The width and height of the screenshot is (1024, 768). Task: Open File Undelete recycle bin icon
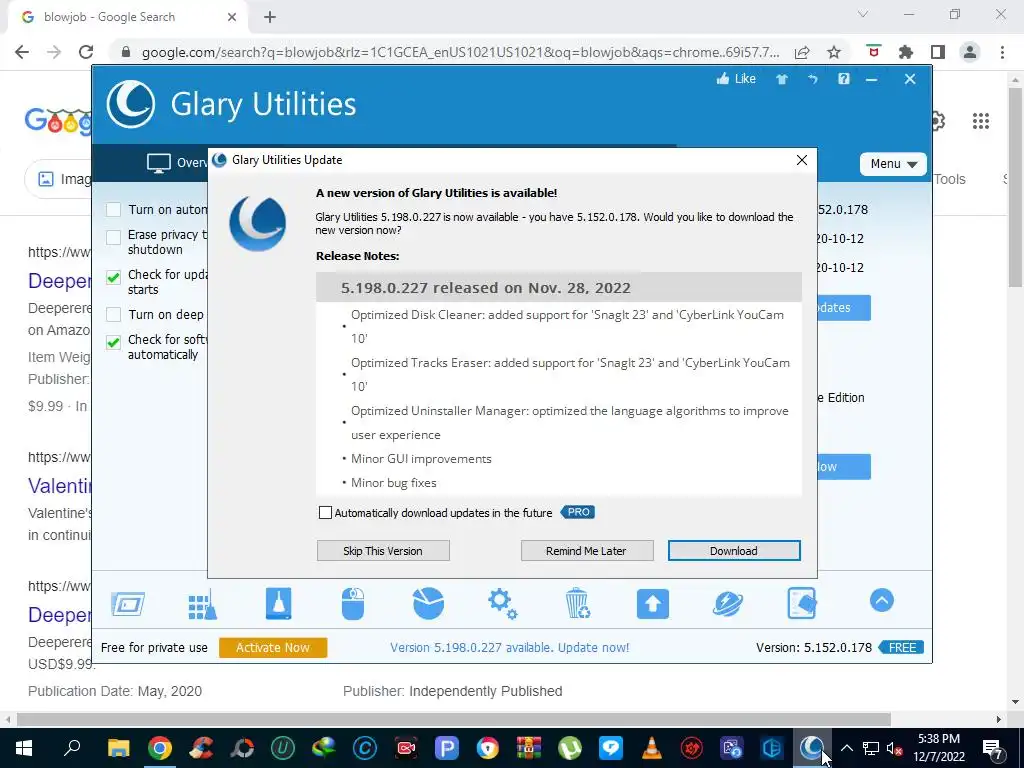pos(577,603)
